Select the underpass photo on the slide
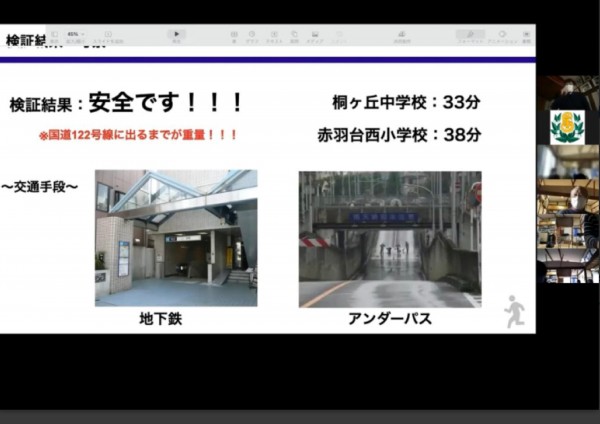The width and height of the screenshot is (600, 424). click(x=390, y=240)
